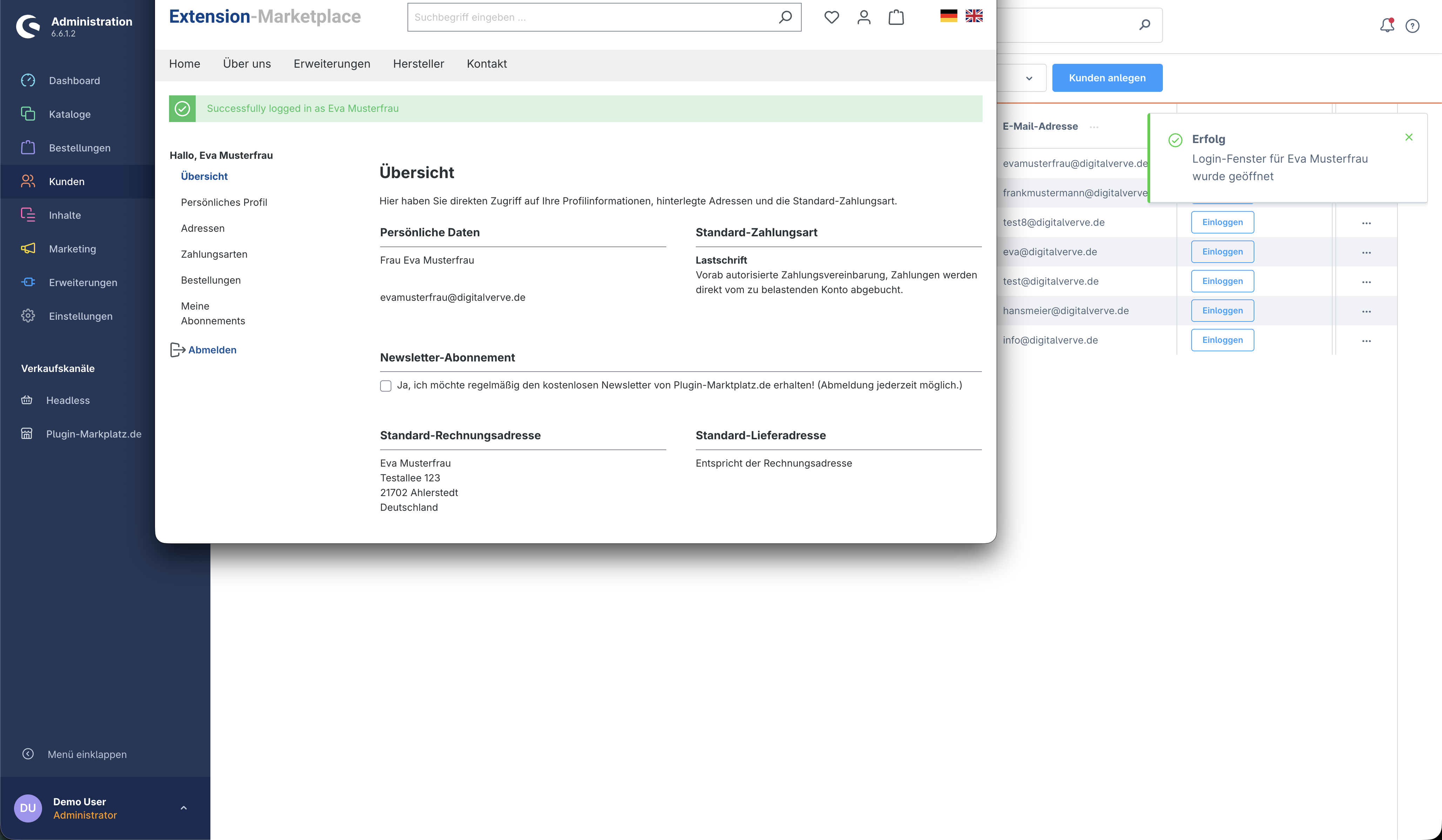The image size is (1442, 840).
Task: Click the storefront search magnifier icon
Action: [786, 17]
